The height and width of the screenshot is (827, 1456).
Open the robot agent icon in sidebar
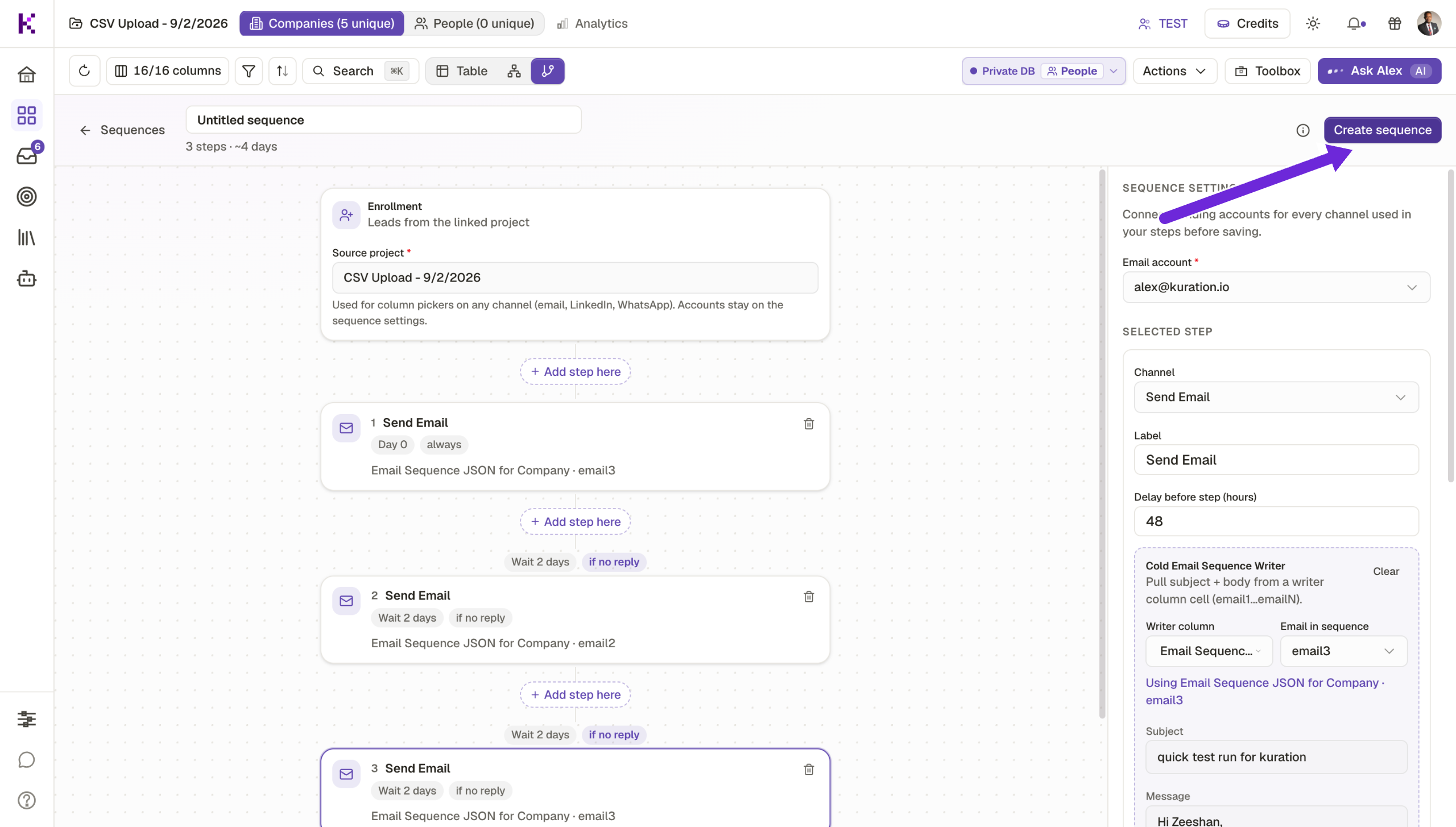tap(26, 279)
